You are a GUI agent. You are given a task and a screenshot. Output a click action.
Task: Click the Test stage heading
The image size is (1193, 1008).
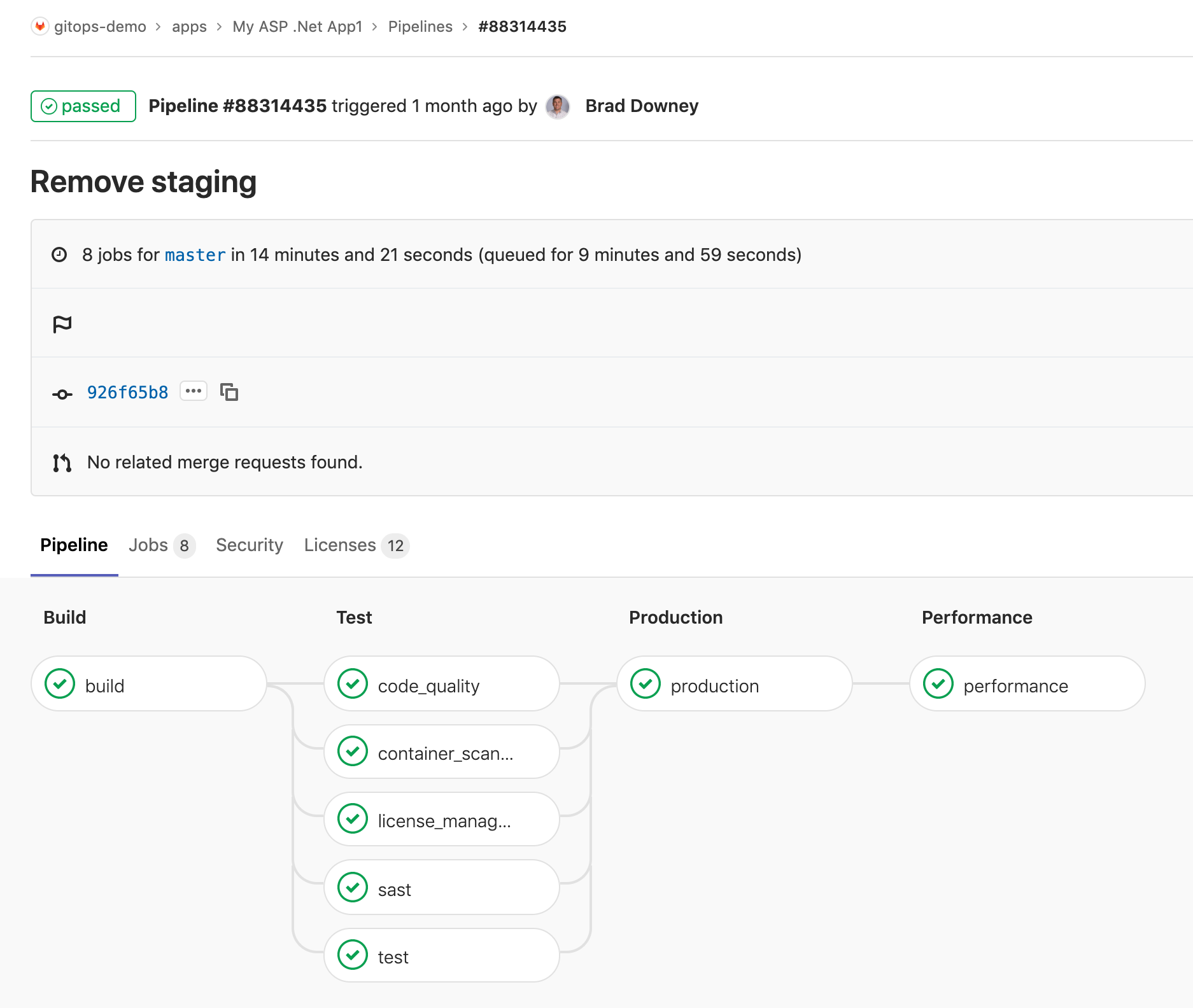tap(354, 617)
